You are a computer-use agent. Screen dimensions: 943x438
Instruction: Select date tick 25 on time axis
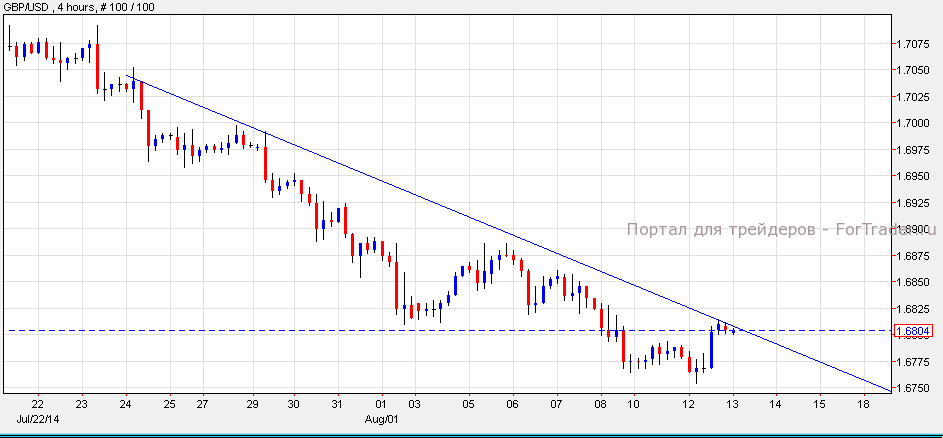(170, 404)
